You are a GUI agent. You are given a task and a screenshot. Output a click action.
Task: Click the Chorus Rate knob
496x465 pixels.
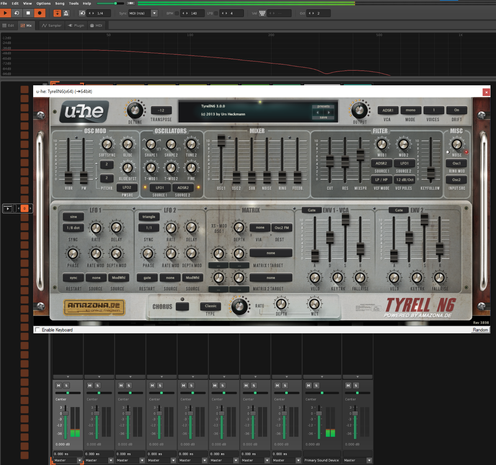(x=239, y=307)
